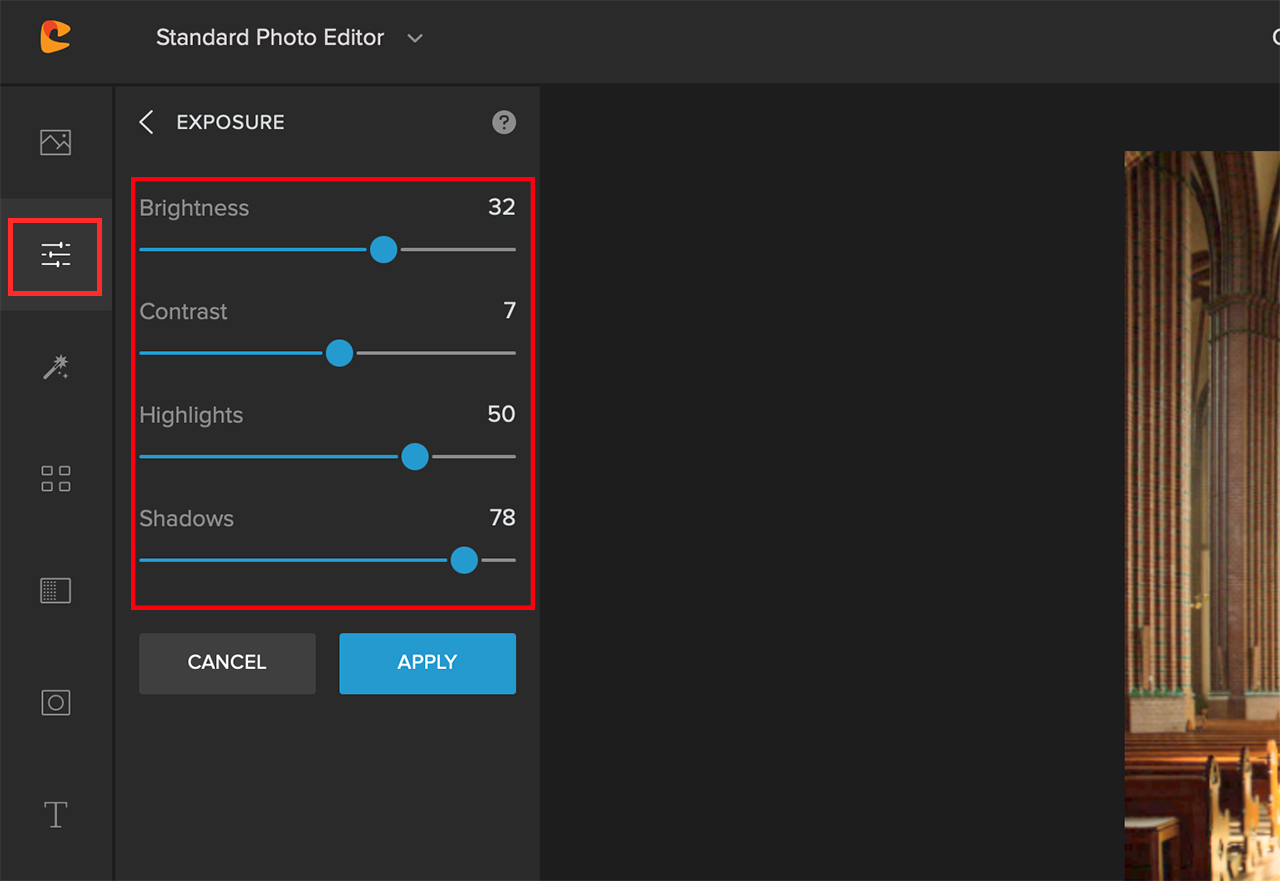1280x881 pixels.
Task: Select the Text tool
Action: coord(55,814)
